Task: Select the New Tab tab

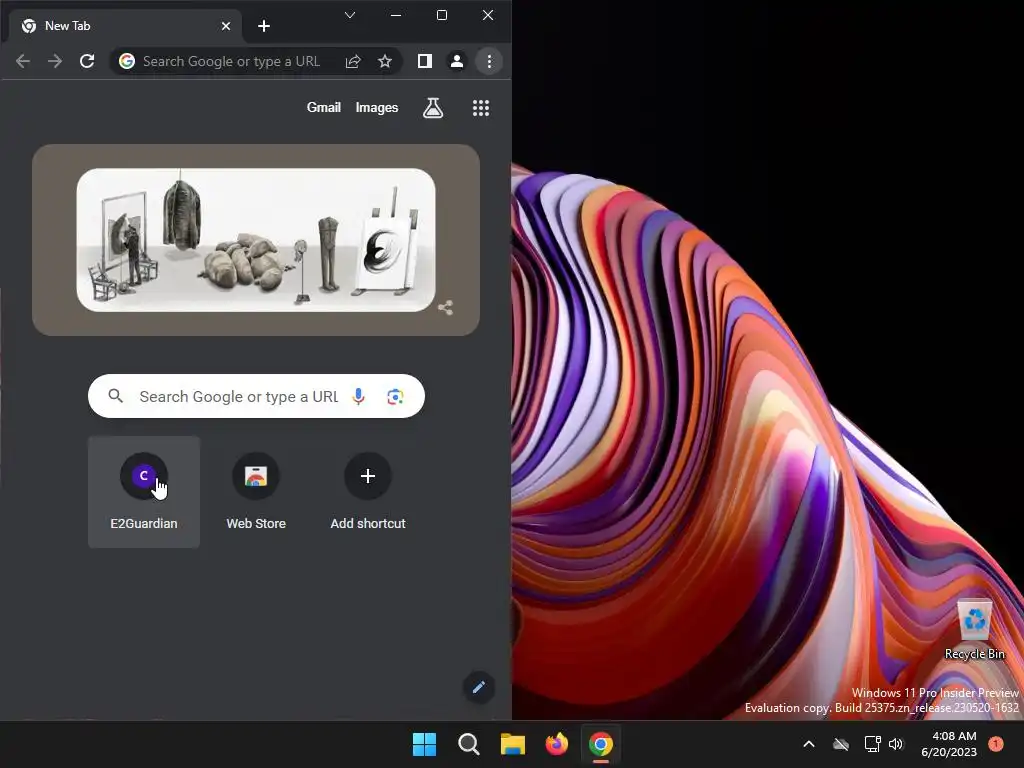Action: (124, 26)
